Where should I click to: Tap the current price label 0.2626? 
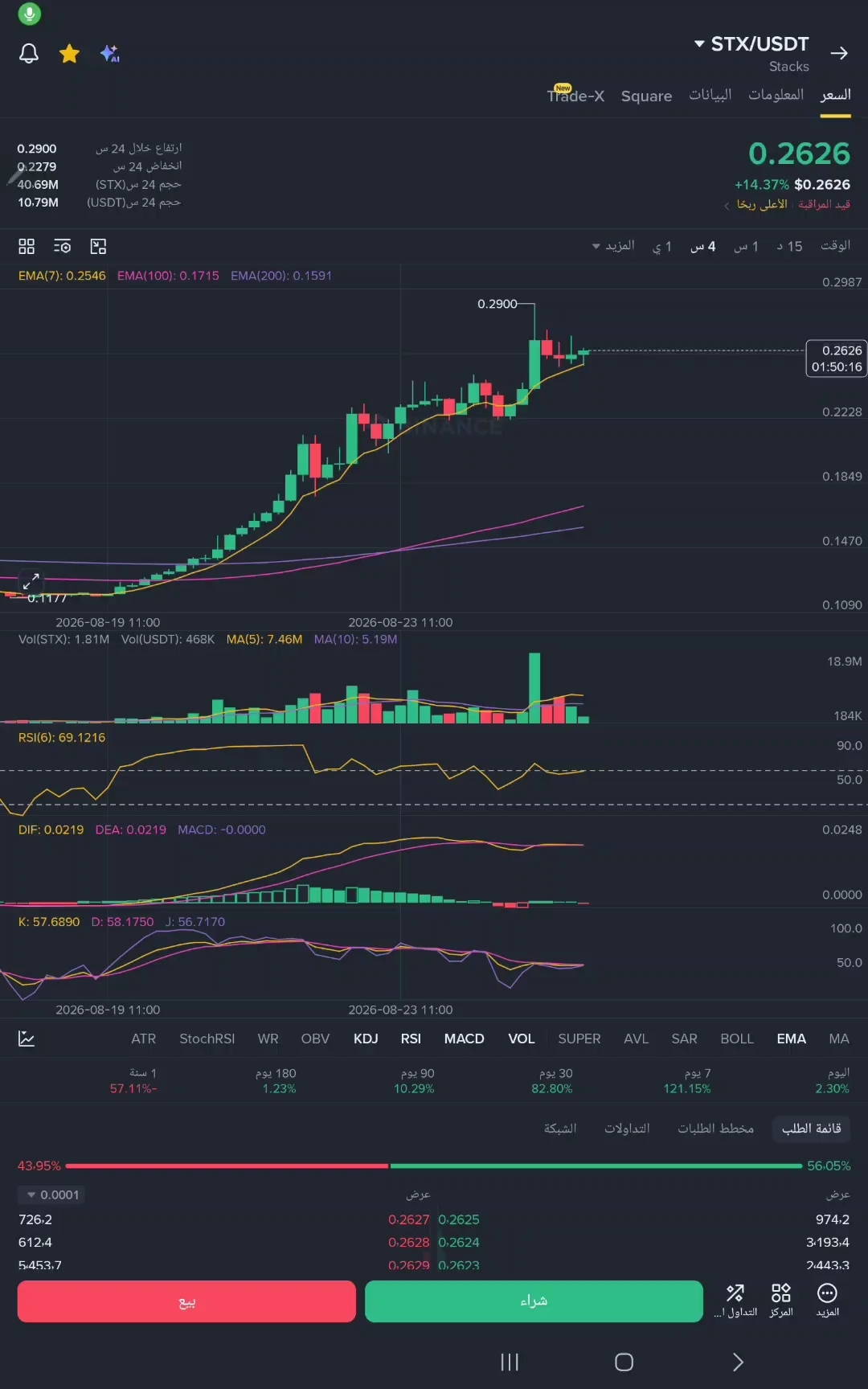click(837, 359)
